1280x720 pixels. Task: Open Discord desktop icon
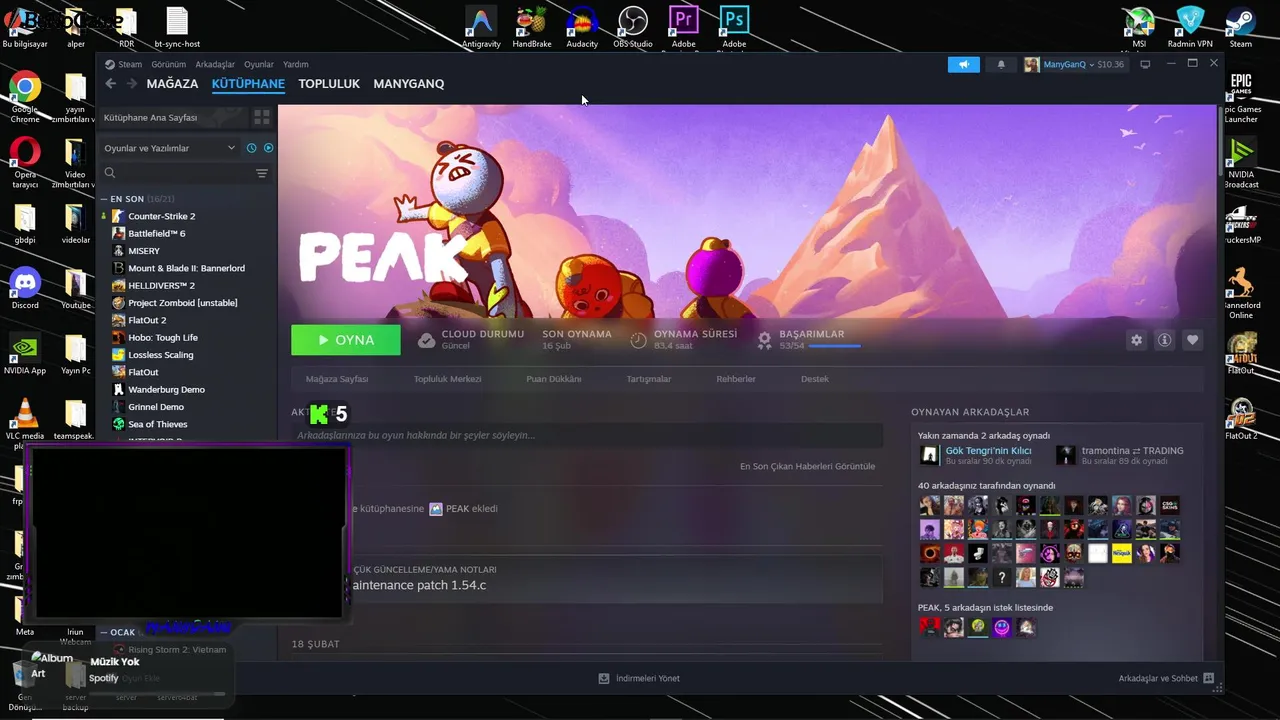click(x=25, y=288)
